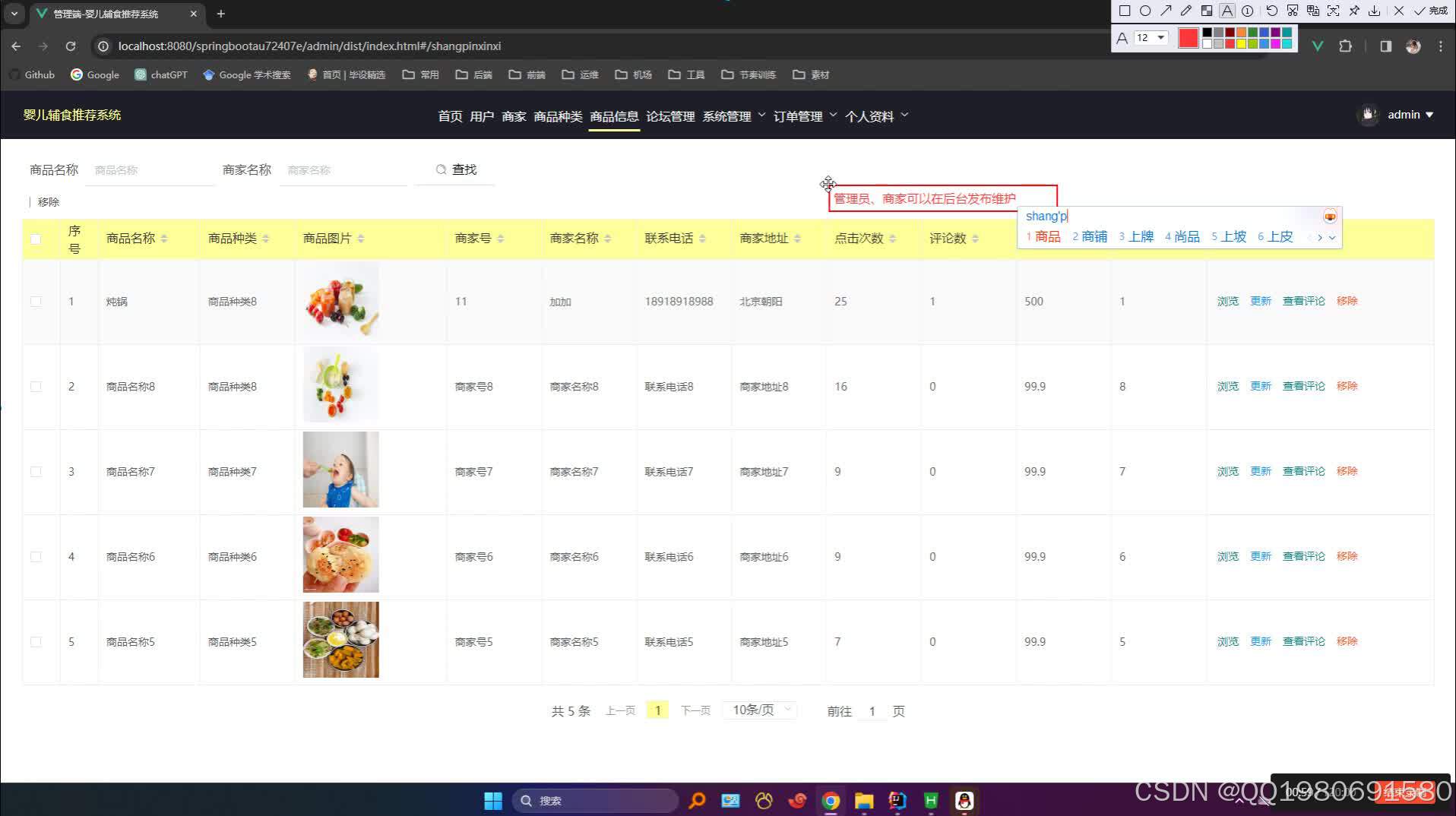Save the screenshot with the download icon

click(1375, 11)
